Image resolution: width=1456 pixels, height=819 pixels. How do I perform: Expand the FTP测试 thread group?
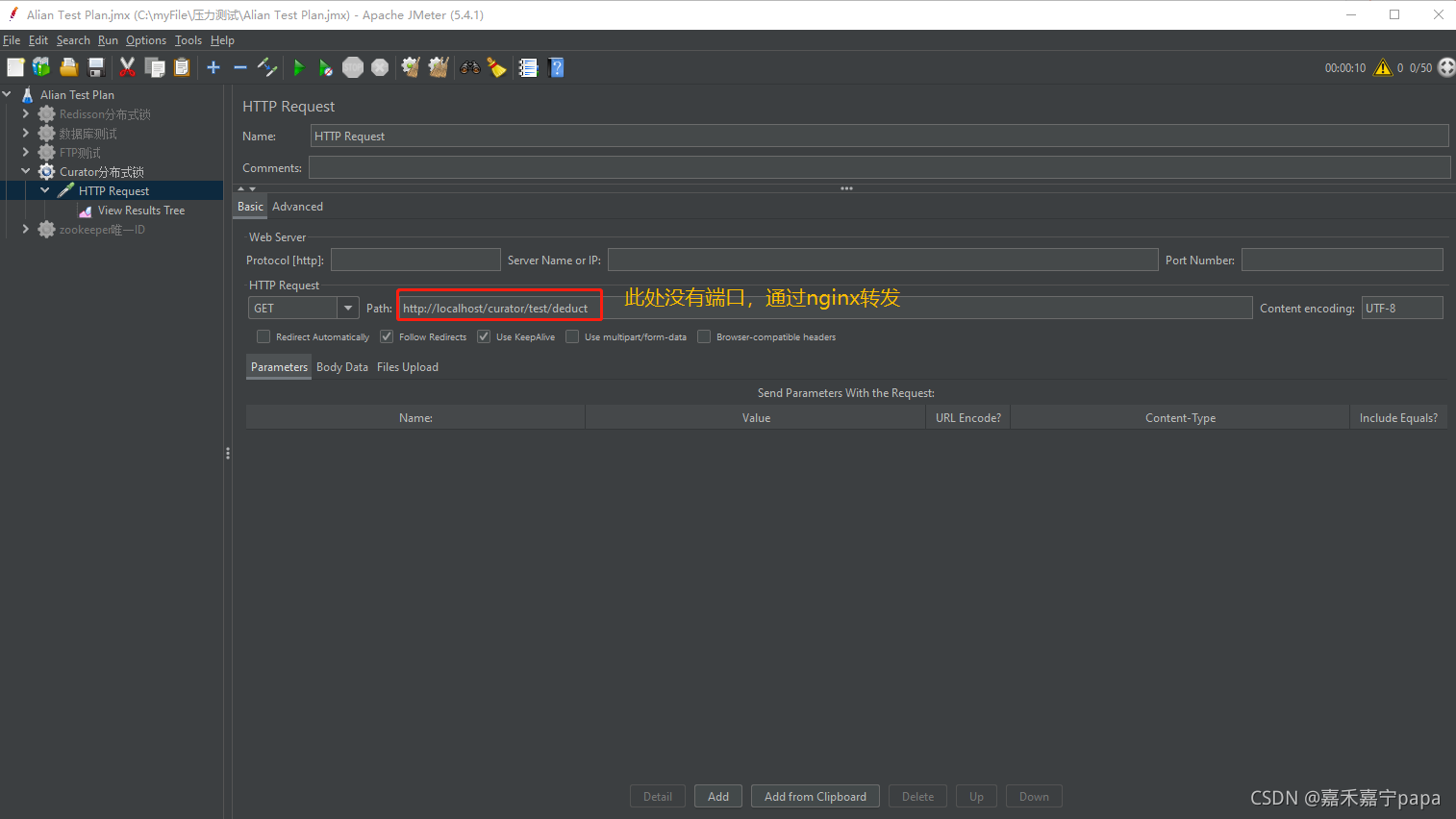tap(26, 152)
